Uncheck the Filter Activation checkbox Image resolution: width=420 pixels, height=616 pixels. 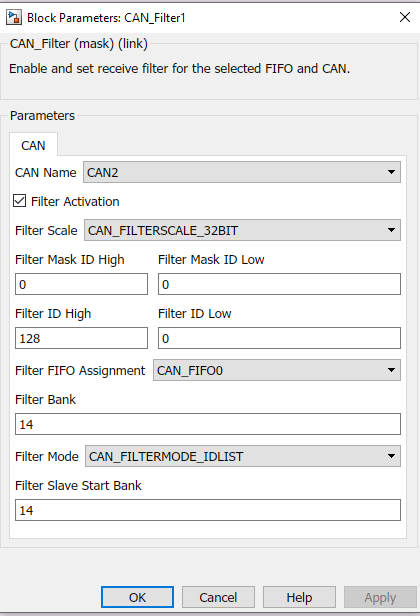[x=20, y=201]
